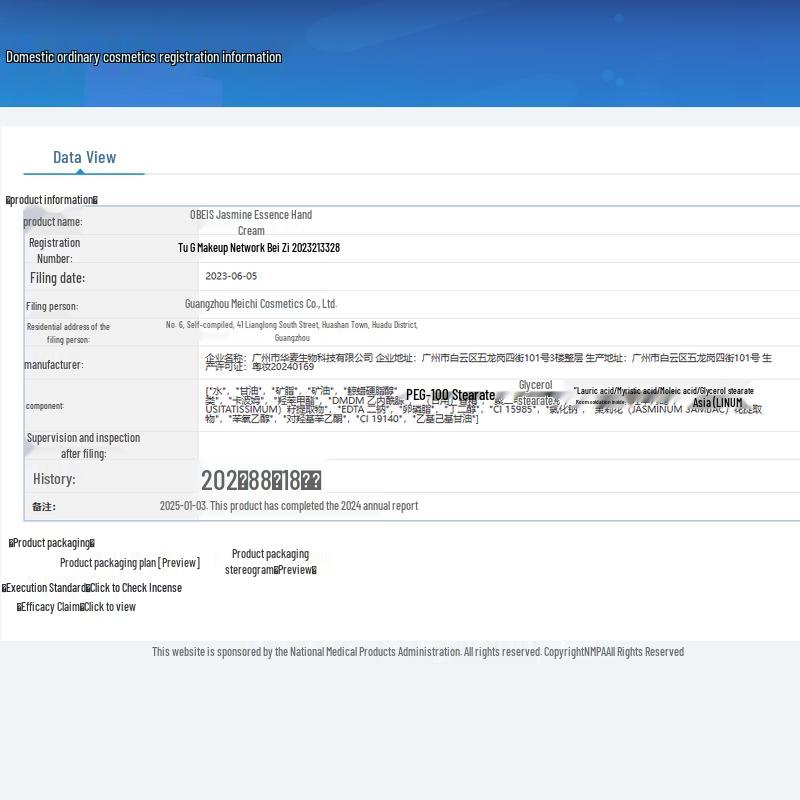This screenshot has width=800, height=800.
Task: Click the product information section header
Action: tap(52, 200)
